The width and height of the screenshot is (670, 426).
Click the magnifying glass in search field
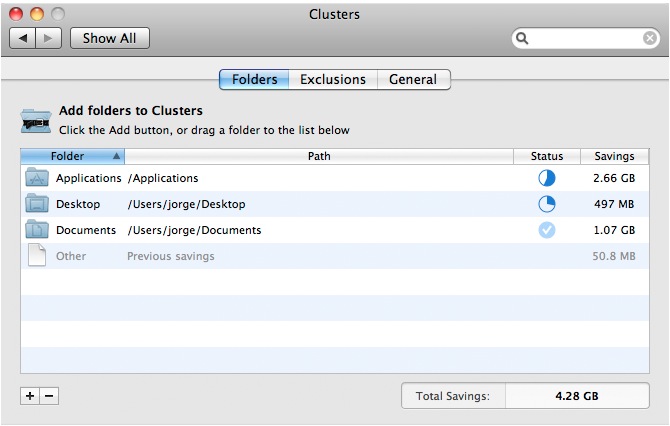tap(522, 38)
